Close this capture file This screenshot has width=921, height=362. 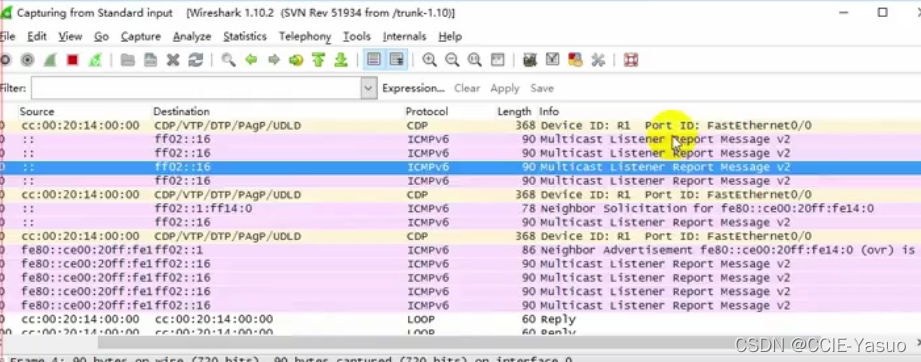coord(173,60)
